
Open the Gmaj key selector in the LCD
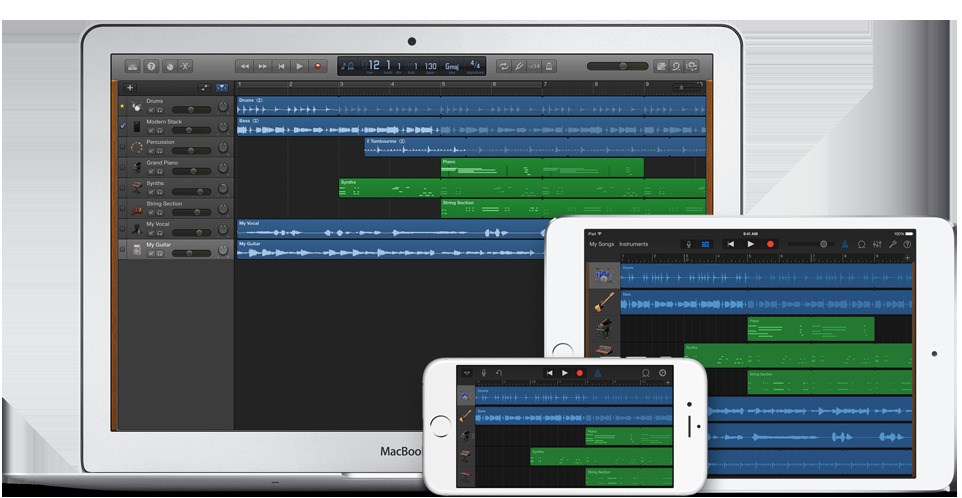pyautogui.click(x=452, y=66)
